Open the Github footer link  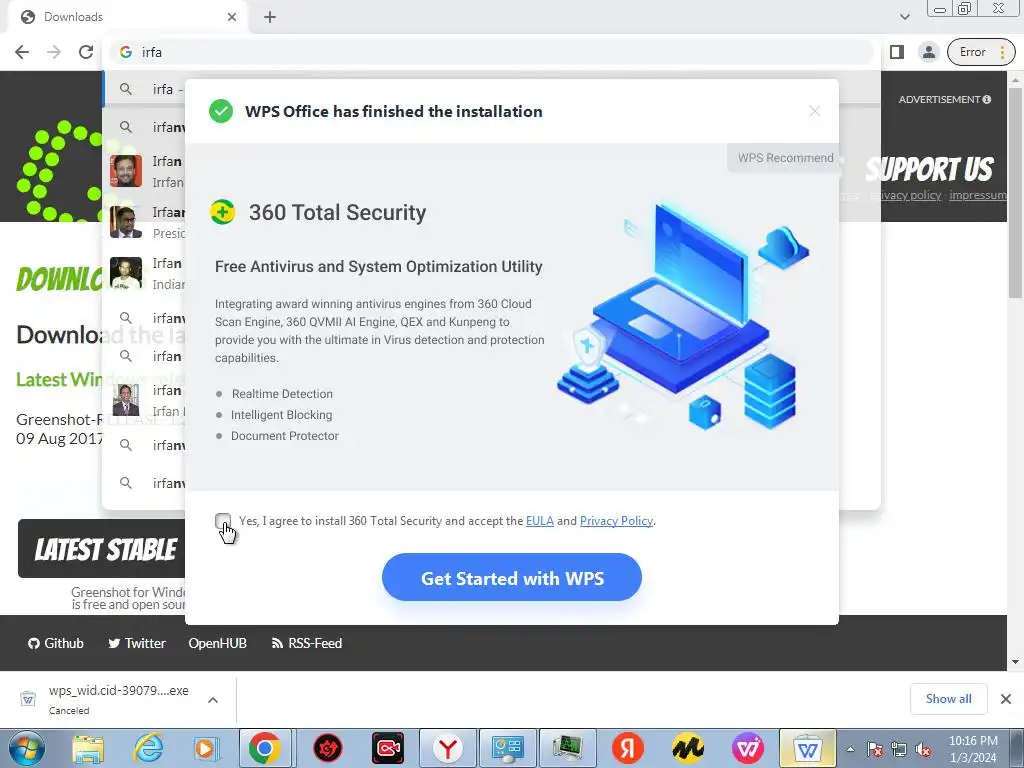[x=56, y=643]
